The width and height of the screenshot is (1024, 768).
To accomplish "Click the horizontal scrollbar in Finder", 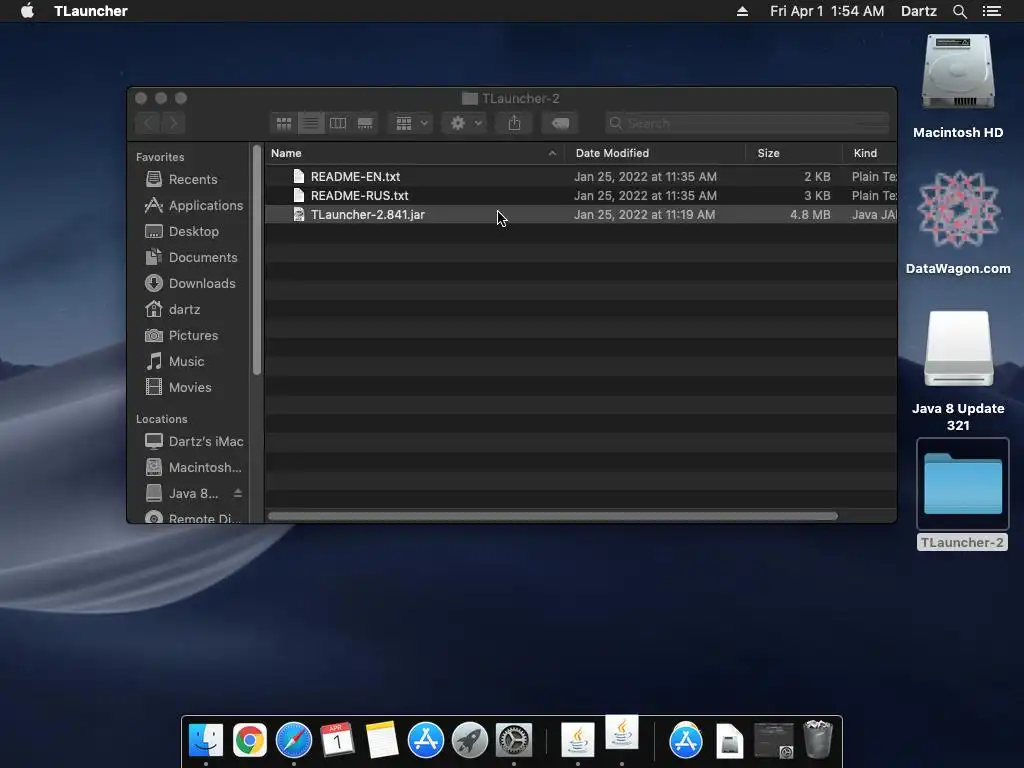I will (x=552, y=516).
